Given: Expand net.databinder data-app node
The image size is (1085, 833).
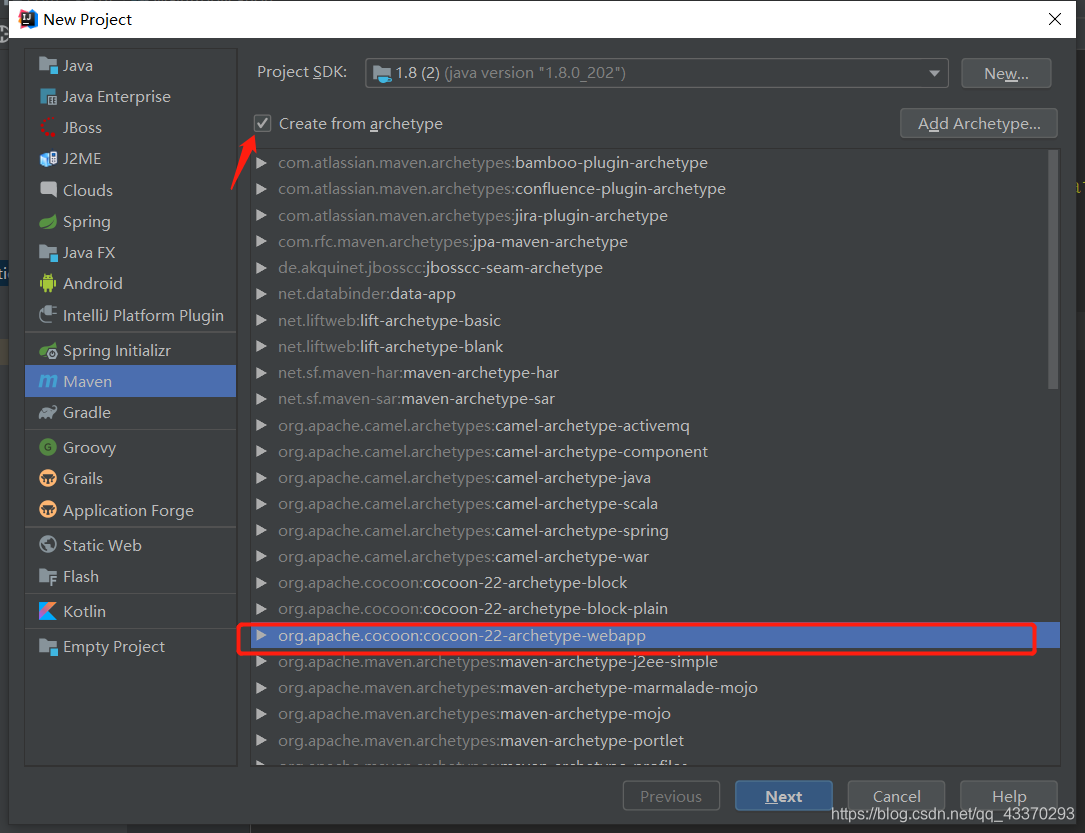Looking at the screenshot, I should (x=262, y=294).
